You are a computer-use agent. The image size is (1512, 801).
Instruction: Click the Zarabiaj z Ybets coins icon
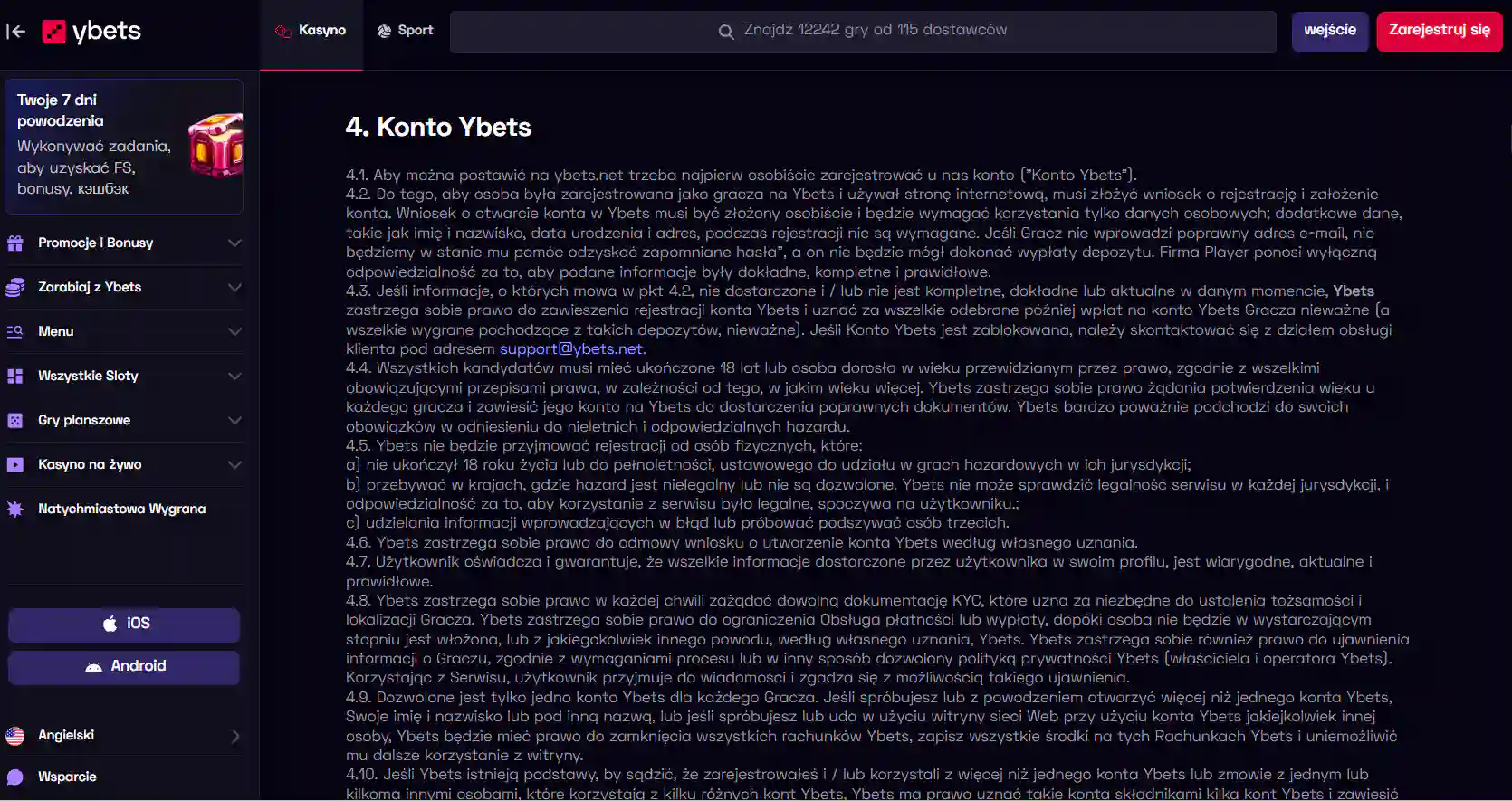(14, 287)
